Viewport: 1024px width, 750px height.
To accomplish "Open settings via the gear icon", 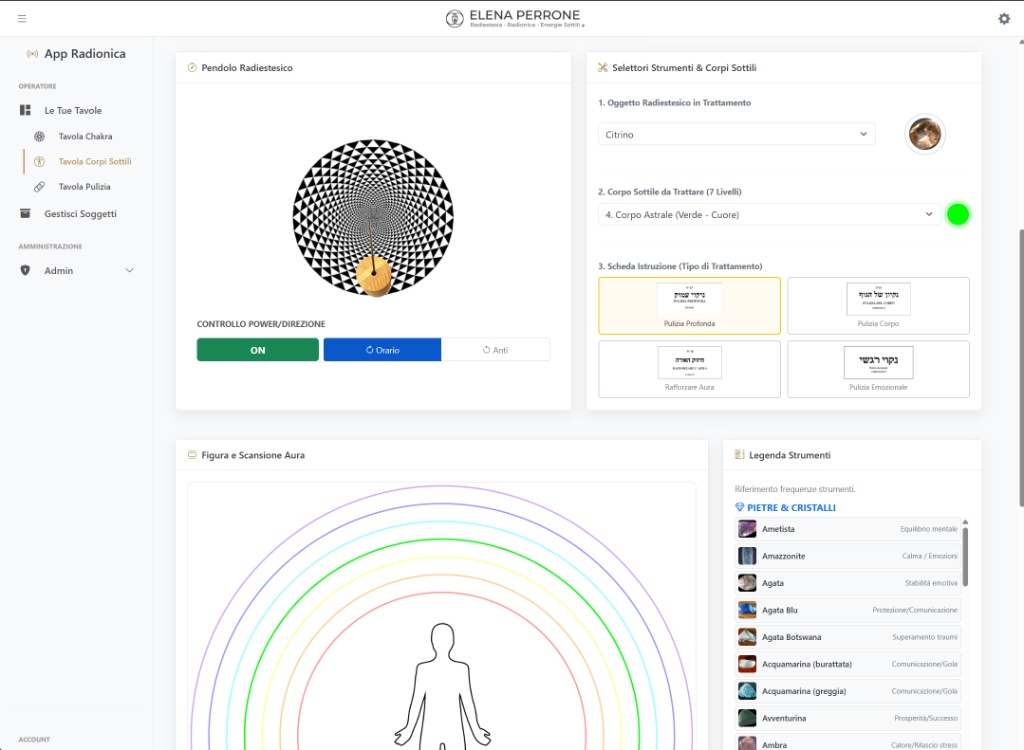I will (1004, 18).
